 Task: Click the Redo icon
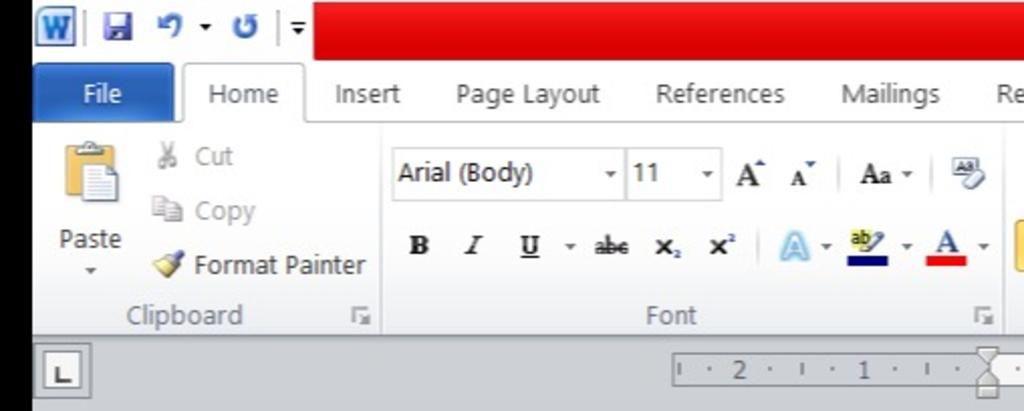point(245,27)
